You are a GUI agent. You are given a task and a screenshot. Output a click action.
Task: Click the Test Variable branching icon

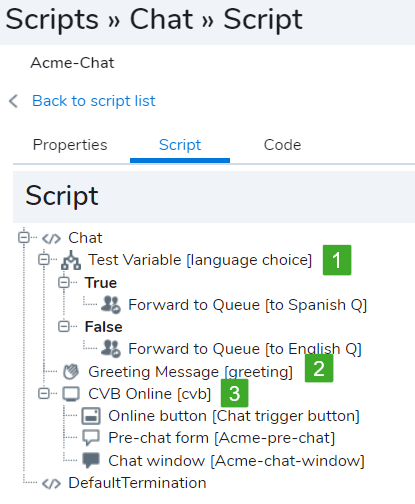71,260
